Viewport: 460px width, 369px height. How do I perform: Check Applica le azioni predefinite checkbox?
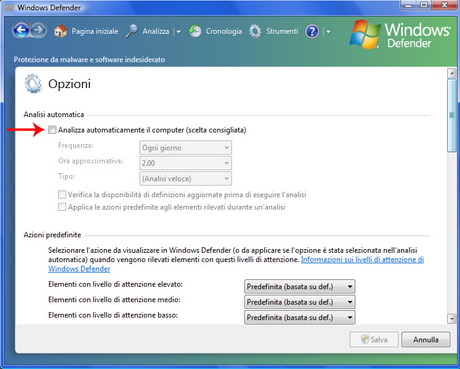[62, 207]
